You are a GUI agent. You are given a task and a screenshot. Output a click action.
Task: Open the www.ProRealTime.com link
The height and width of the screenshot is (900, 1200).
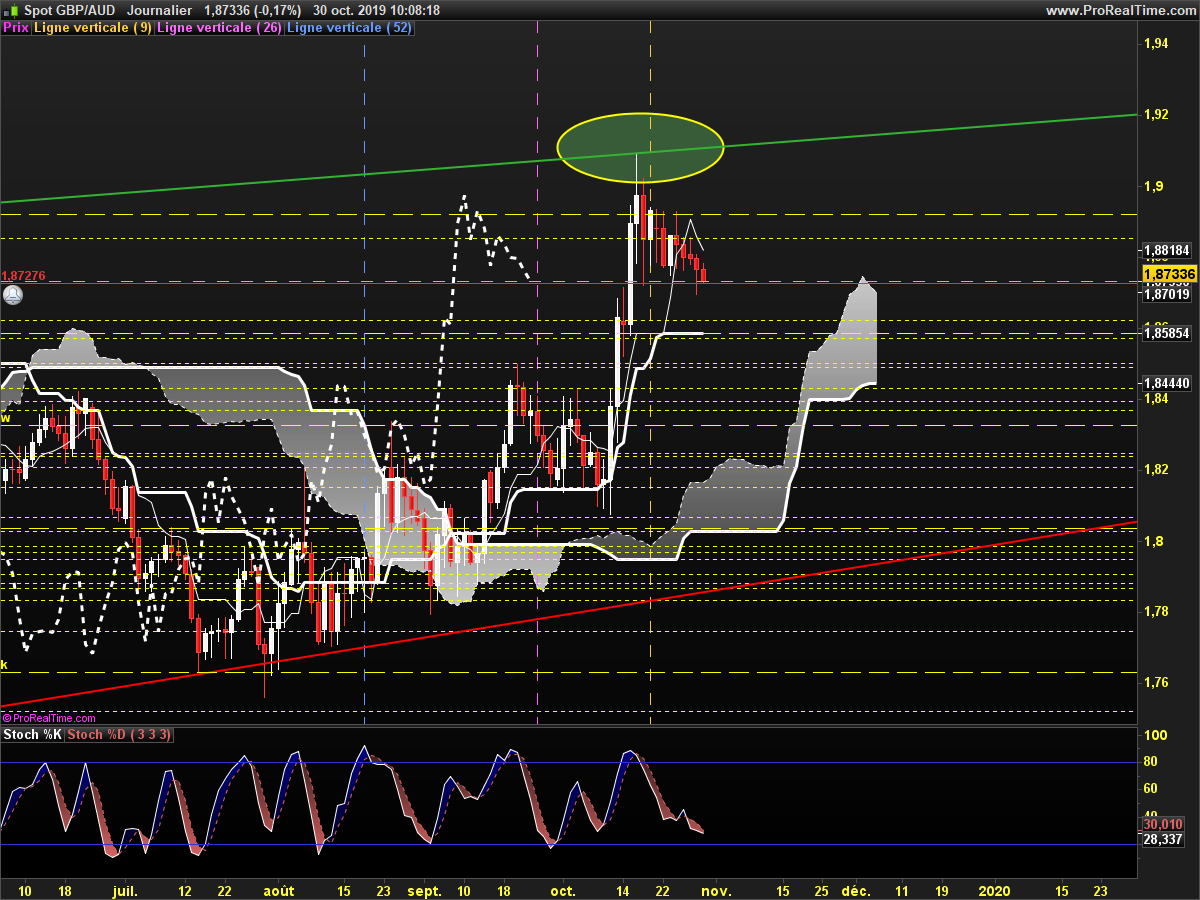(x=1120, y=10)
